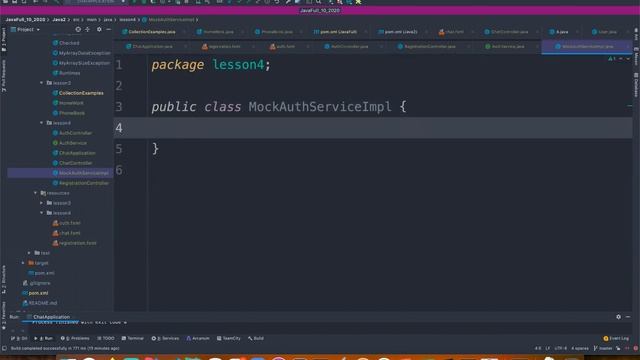Click the Project panel expand/collapse-all icon
The image size is (640, 360).
pos(87,29)
